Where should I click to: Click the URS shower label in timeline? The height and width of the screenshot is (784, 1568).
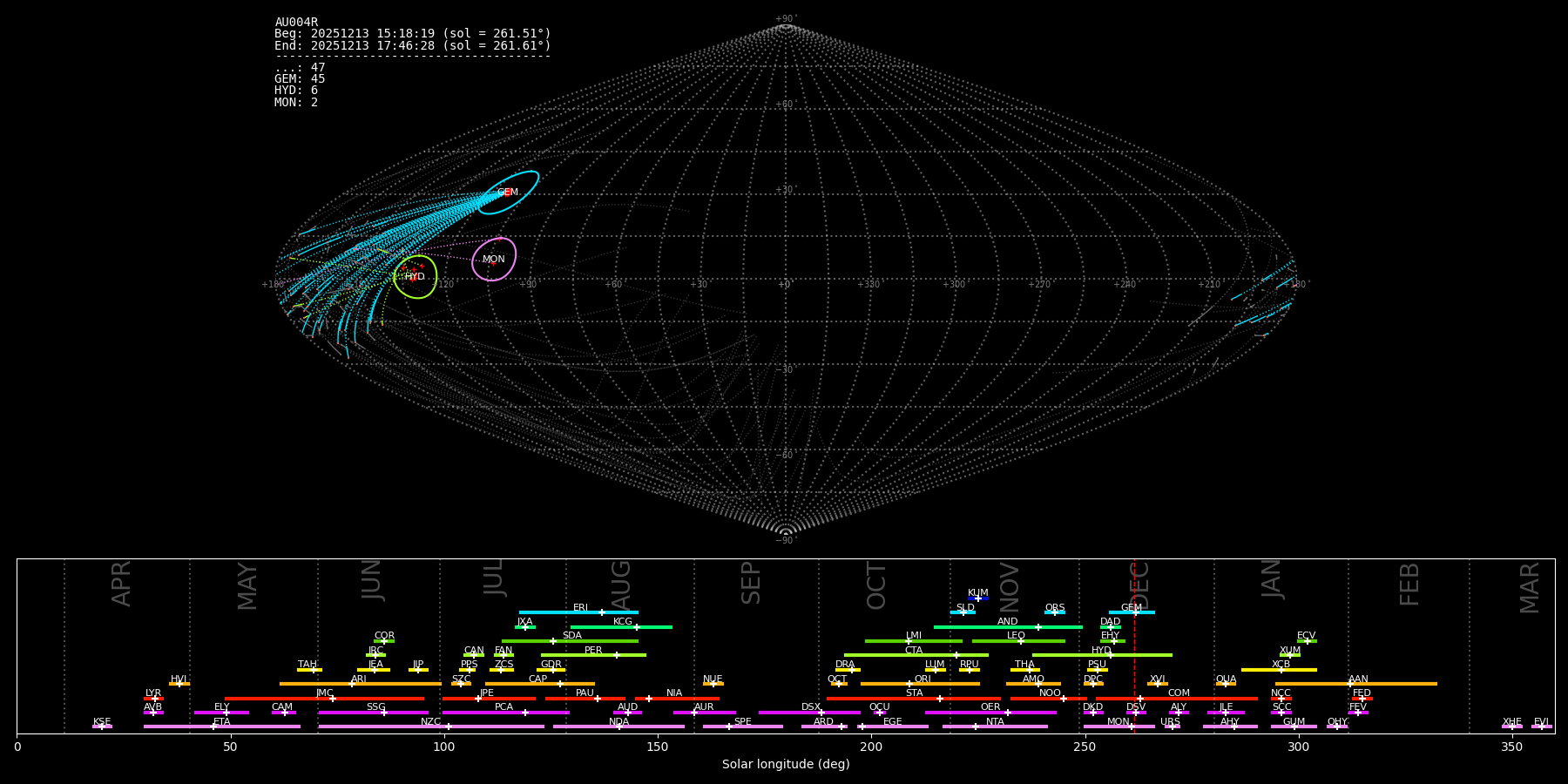tap(1170, 722)
